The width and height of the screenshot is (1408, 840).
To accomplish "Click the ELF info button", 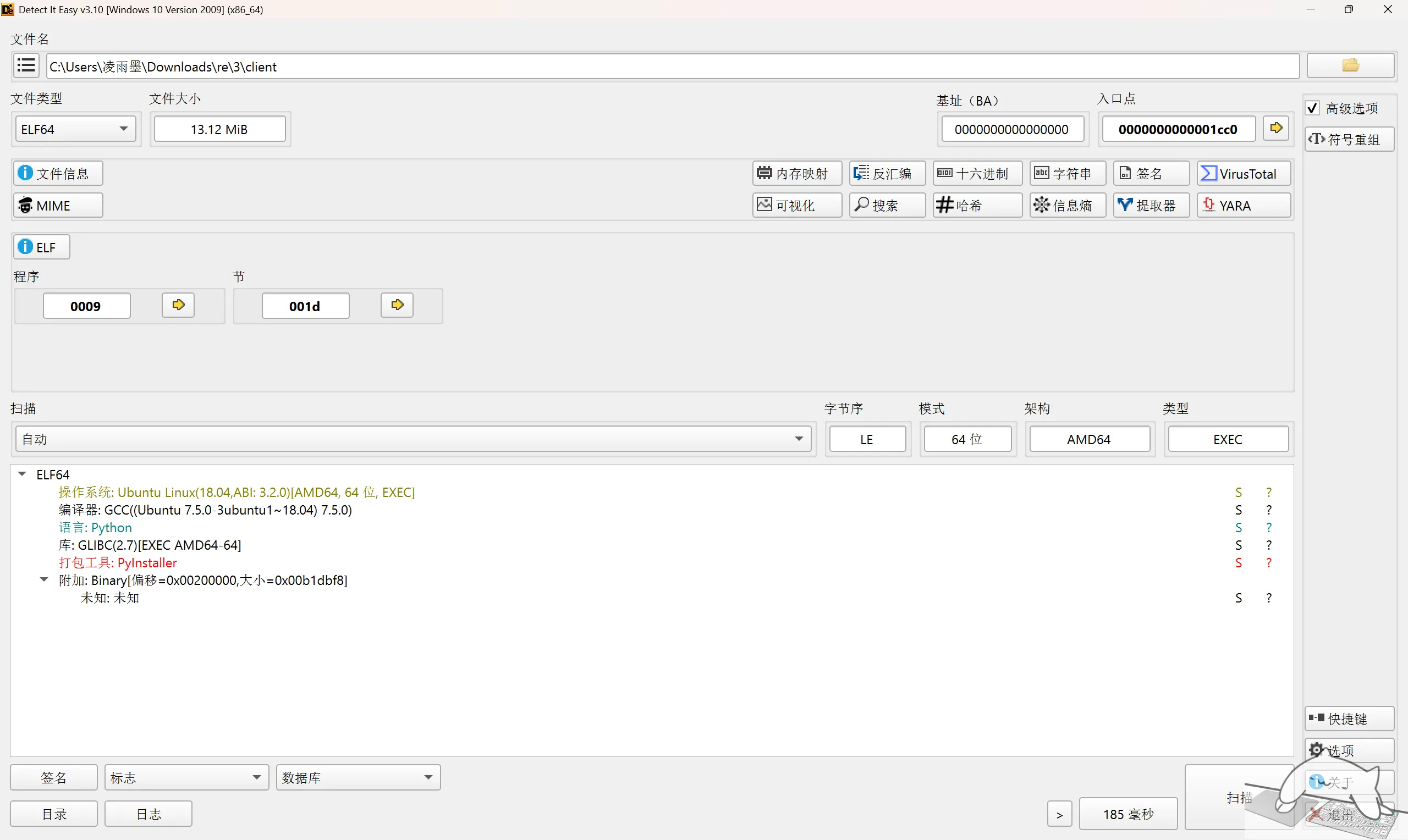I will (41, 247).
